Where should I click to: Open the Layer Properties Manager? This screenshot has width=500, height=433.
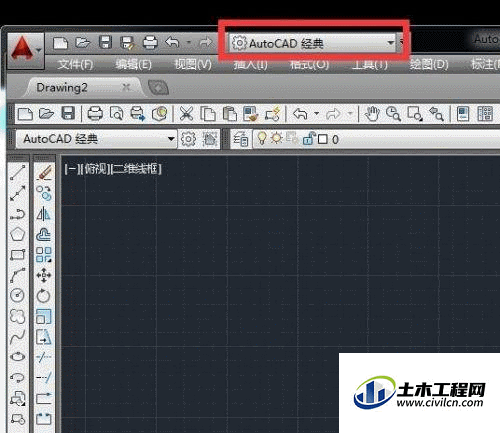click(x=241, y=139)
